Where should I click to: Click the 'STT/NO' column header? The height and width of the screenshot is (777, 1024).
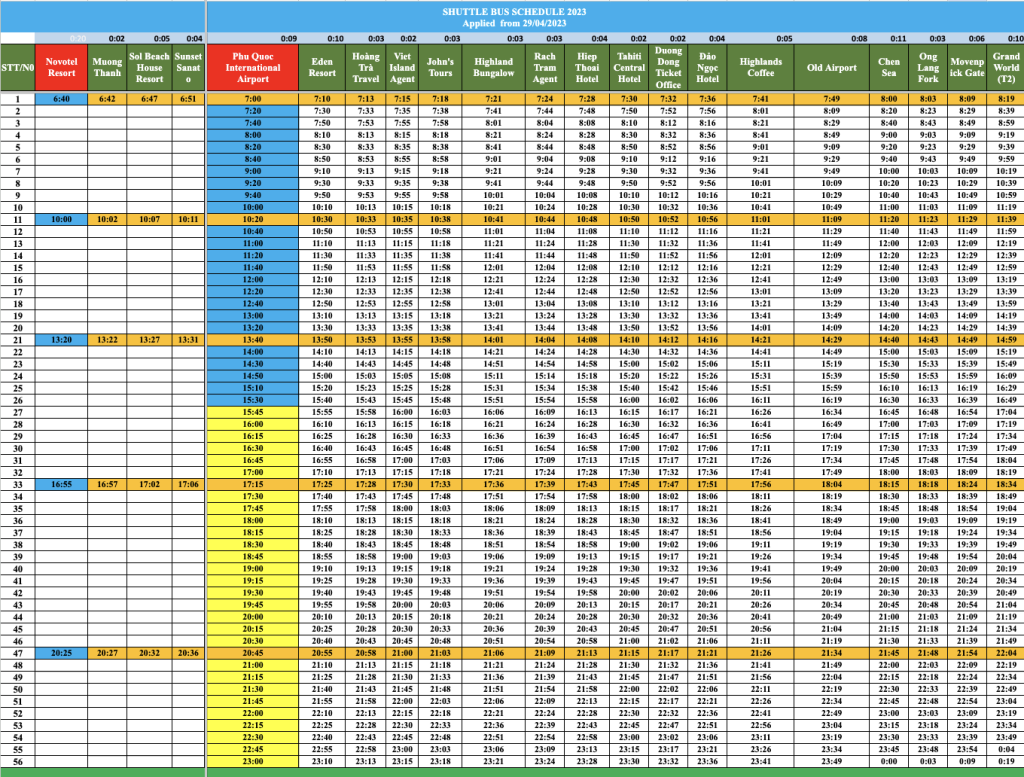click(x=18, y=68)
